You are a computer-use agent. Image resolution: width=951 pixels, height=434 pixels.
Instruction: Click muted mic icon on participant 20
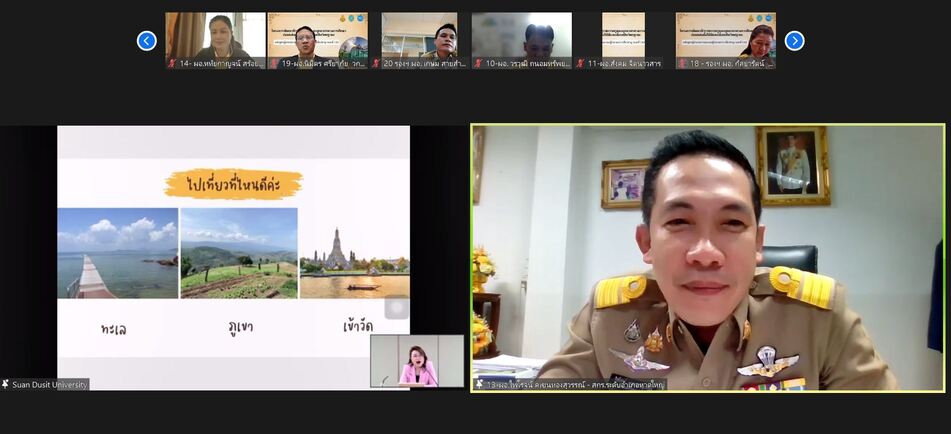[376, 63]
